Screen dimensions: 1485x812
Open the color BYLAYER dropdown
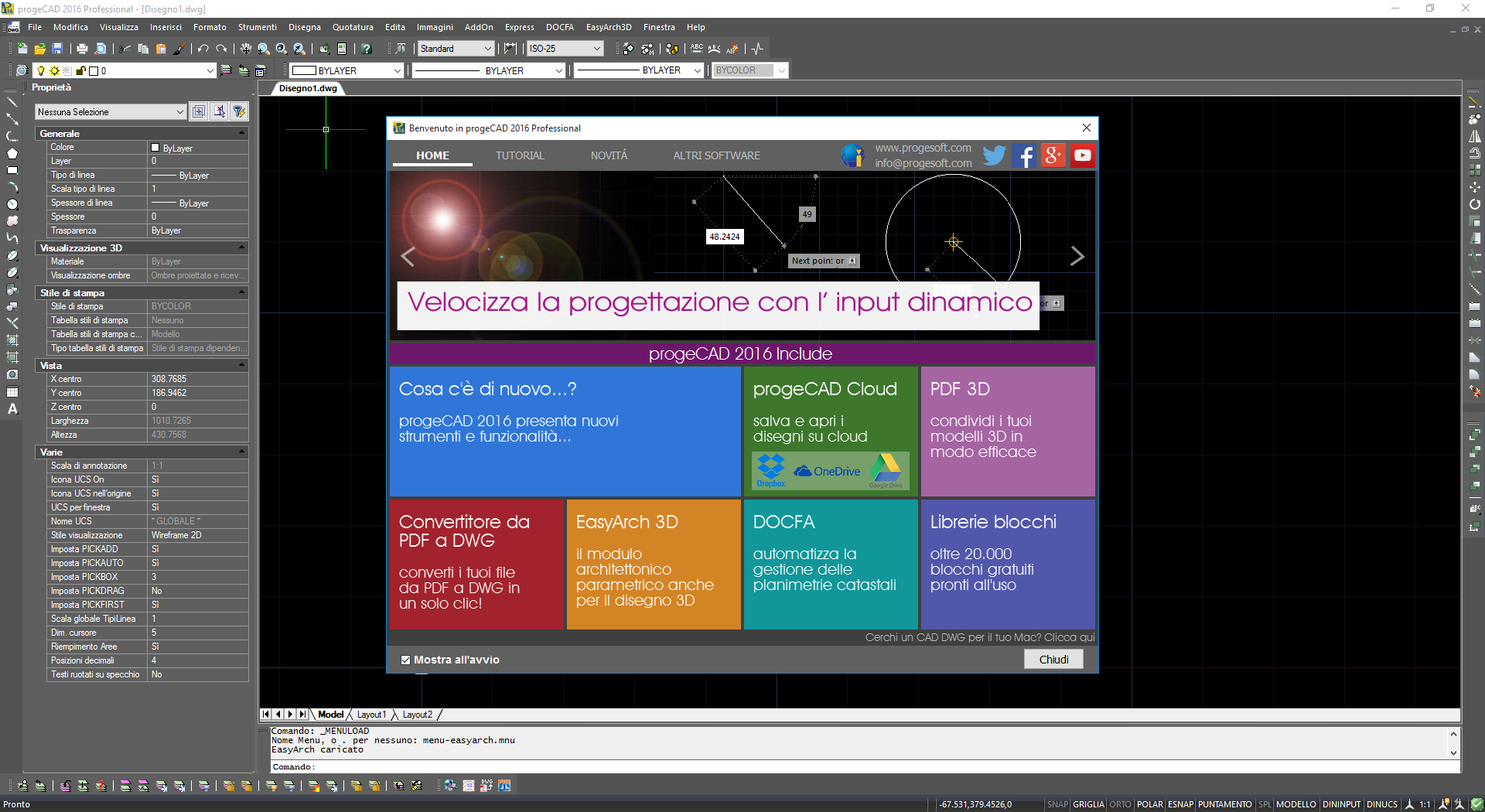347,70
